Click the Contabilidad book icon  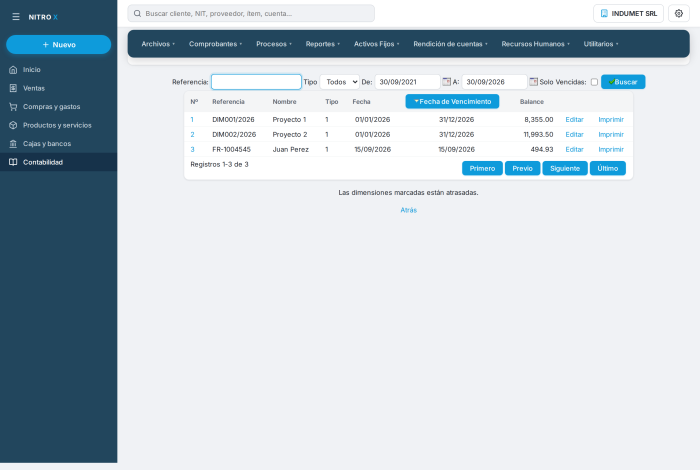13,162
